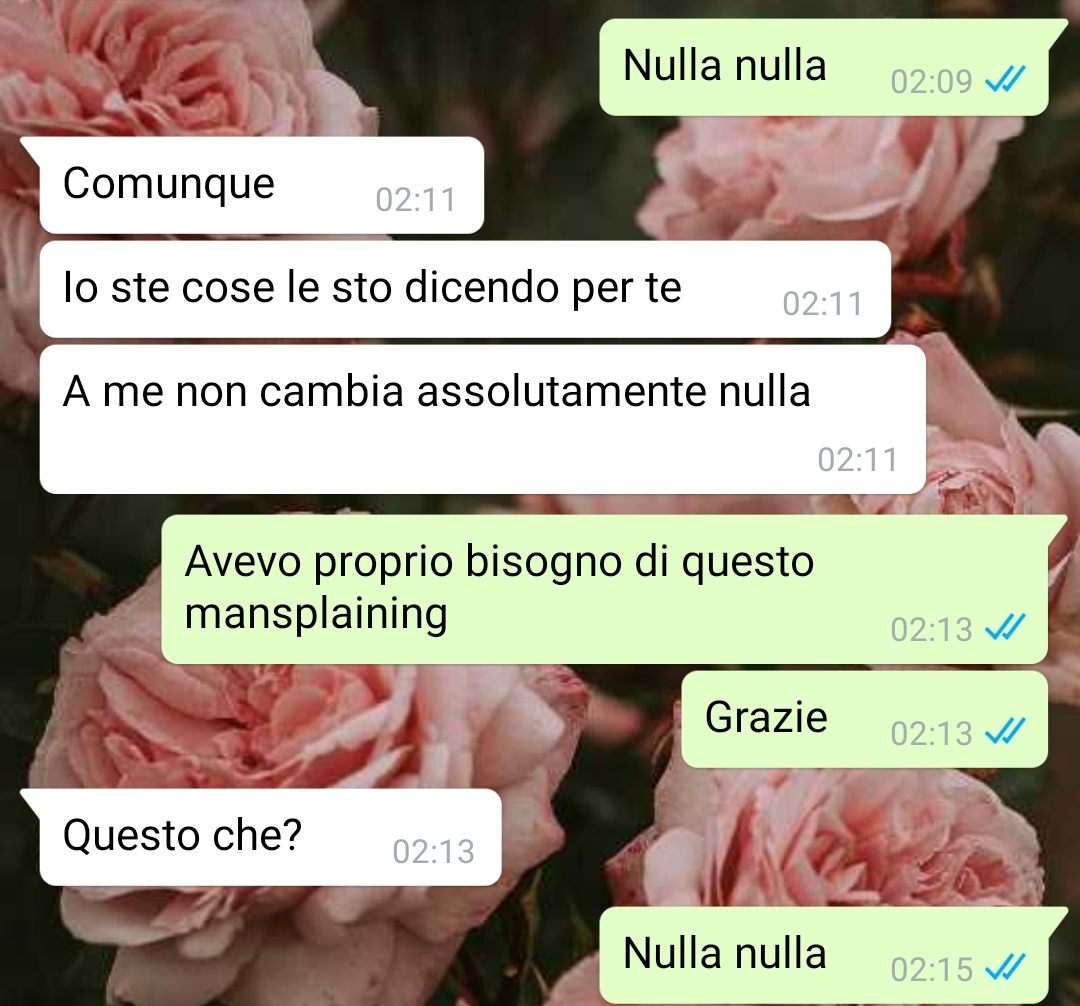Select the last 'Nulla nulla' message
The height and width of the screenshot is (1006, 1080).
[x=824, y=956]
